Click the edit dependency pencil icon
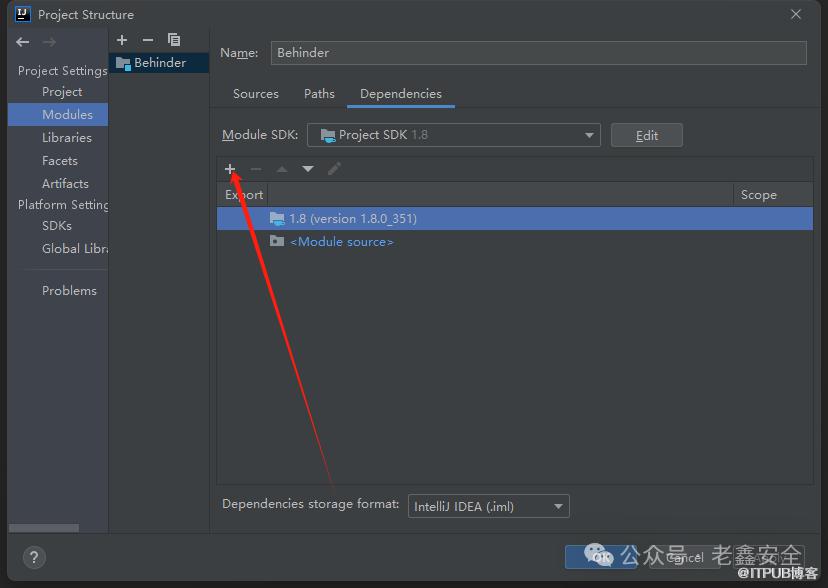 (x=334, y=169)
